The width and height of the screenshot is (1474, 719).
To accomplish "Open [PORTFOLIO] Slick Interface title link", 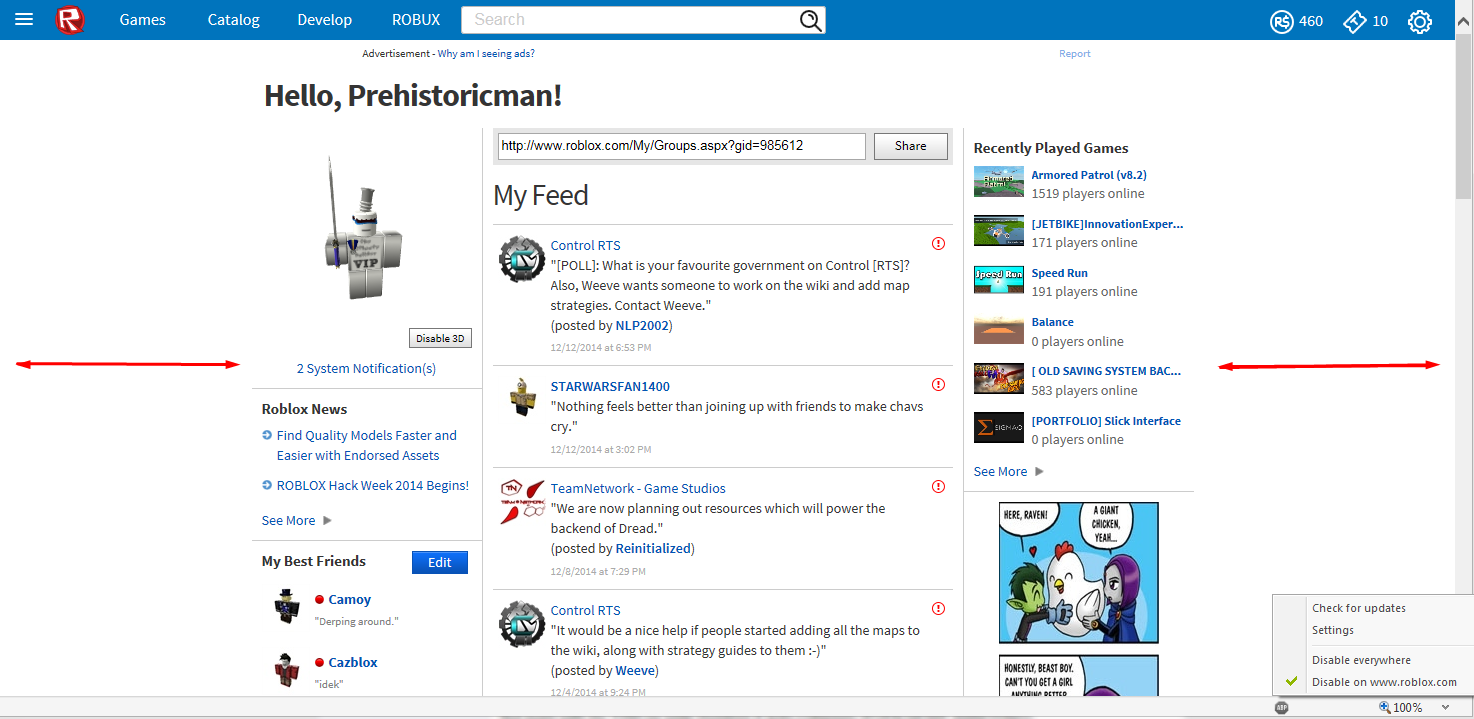I will (1106, 421).
